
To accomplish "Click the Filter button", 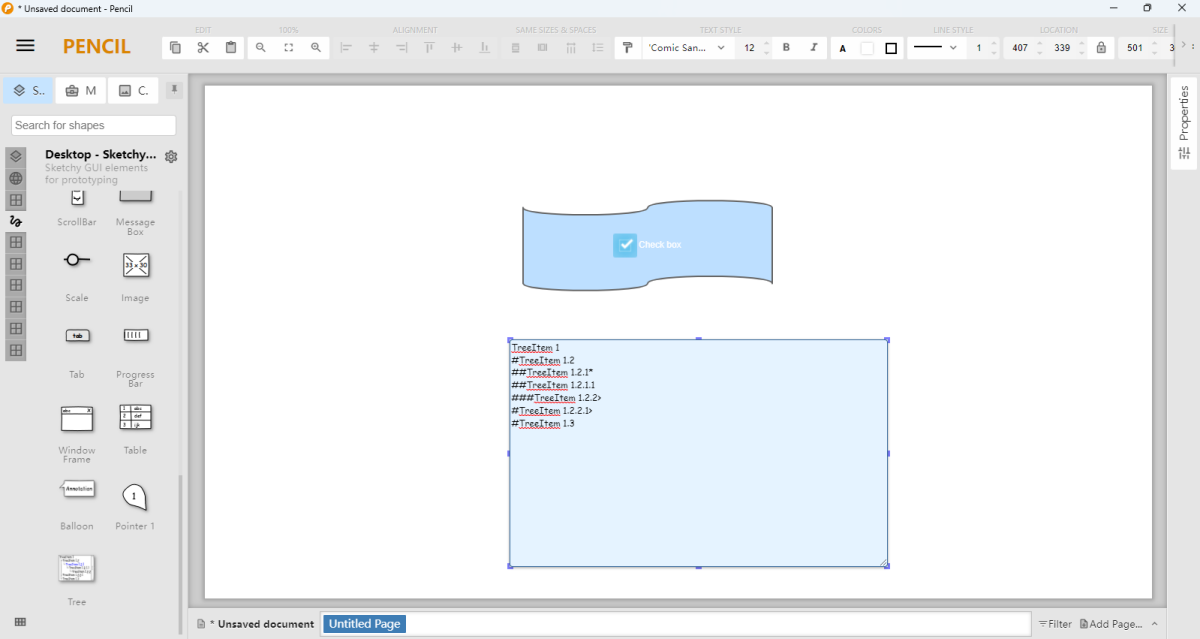I will point(1054,624).
